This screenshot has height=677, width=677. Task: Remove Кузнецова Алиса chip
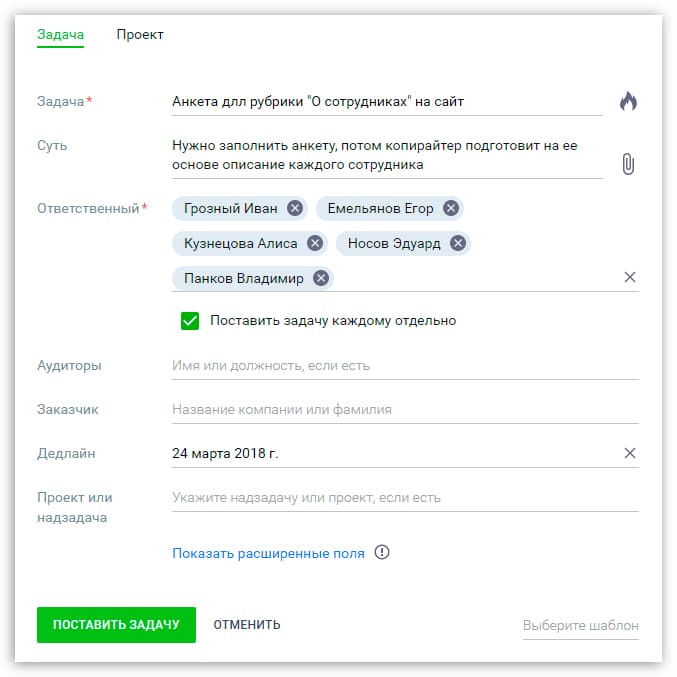pyautogui.click(x=314, y=243)
